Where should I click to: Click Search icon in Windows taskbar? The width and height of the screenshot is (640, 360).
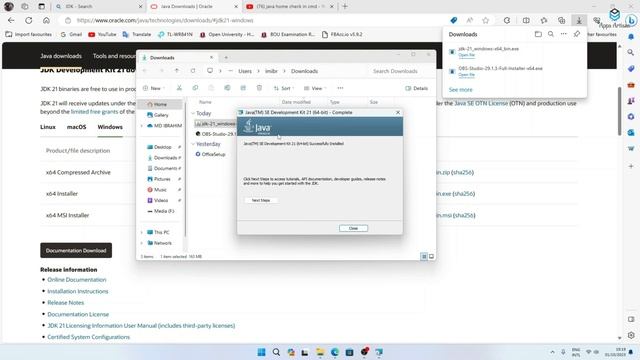point(276,352)
